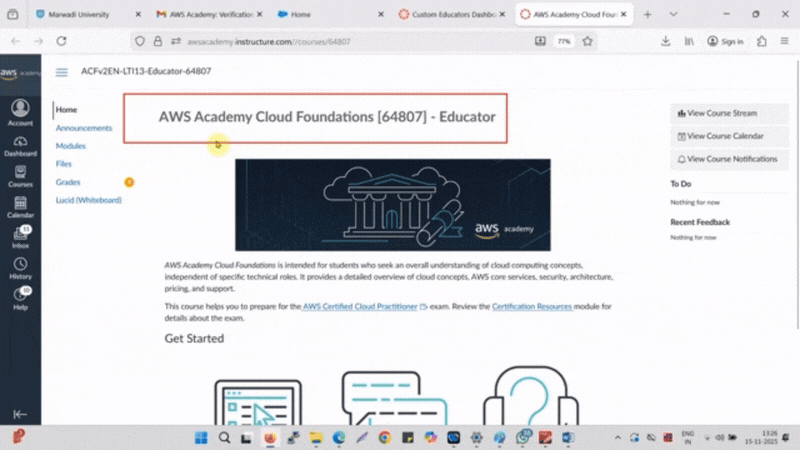Open Microsoft Word from taskbar
Image resolution: width=800 pixels, height=450 pixels.
click(x=568, y=438)
